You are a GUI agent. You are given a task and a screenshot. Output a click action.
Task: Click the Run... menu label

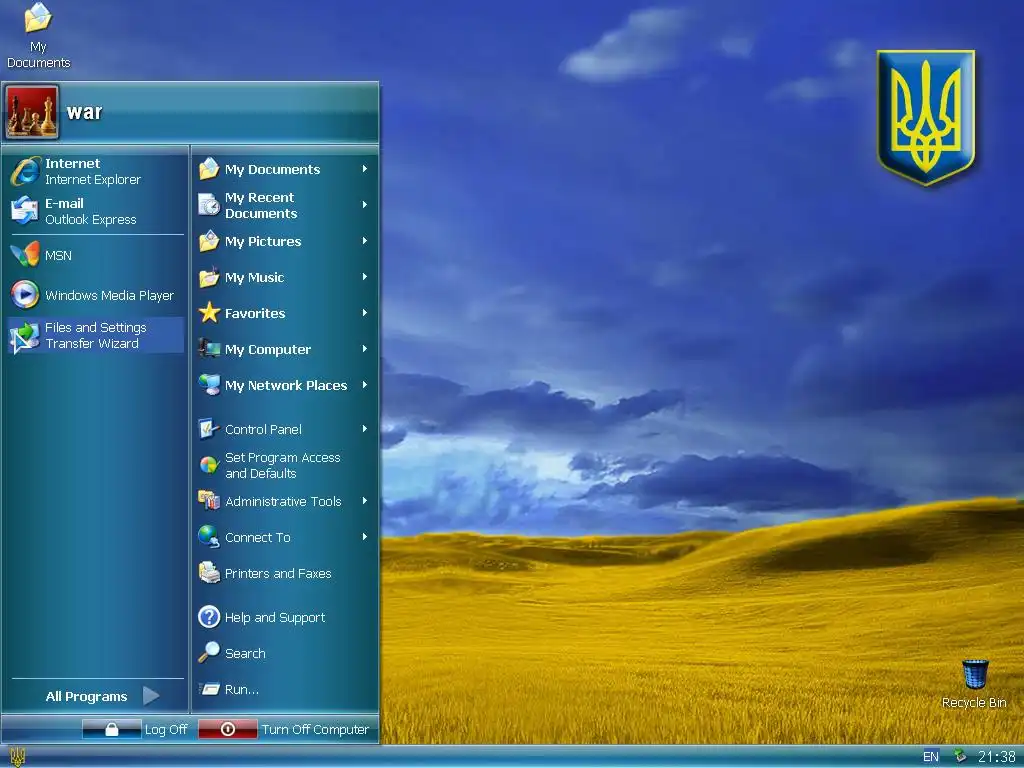tap(242, 689)
